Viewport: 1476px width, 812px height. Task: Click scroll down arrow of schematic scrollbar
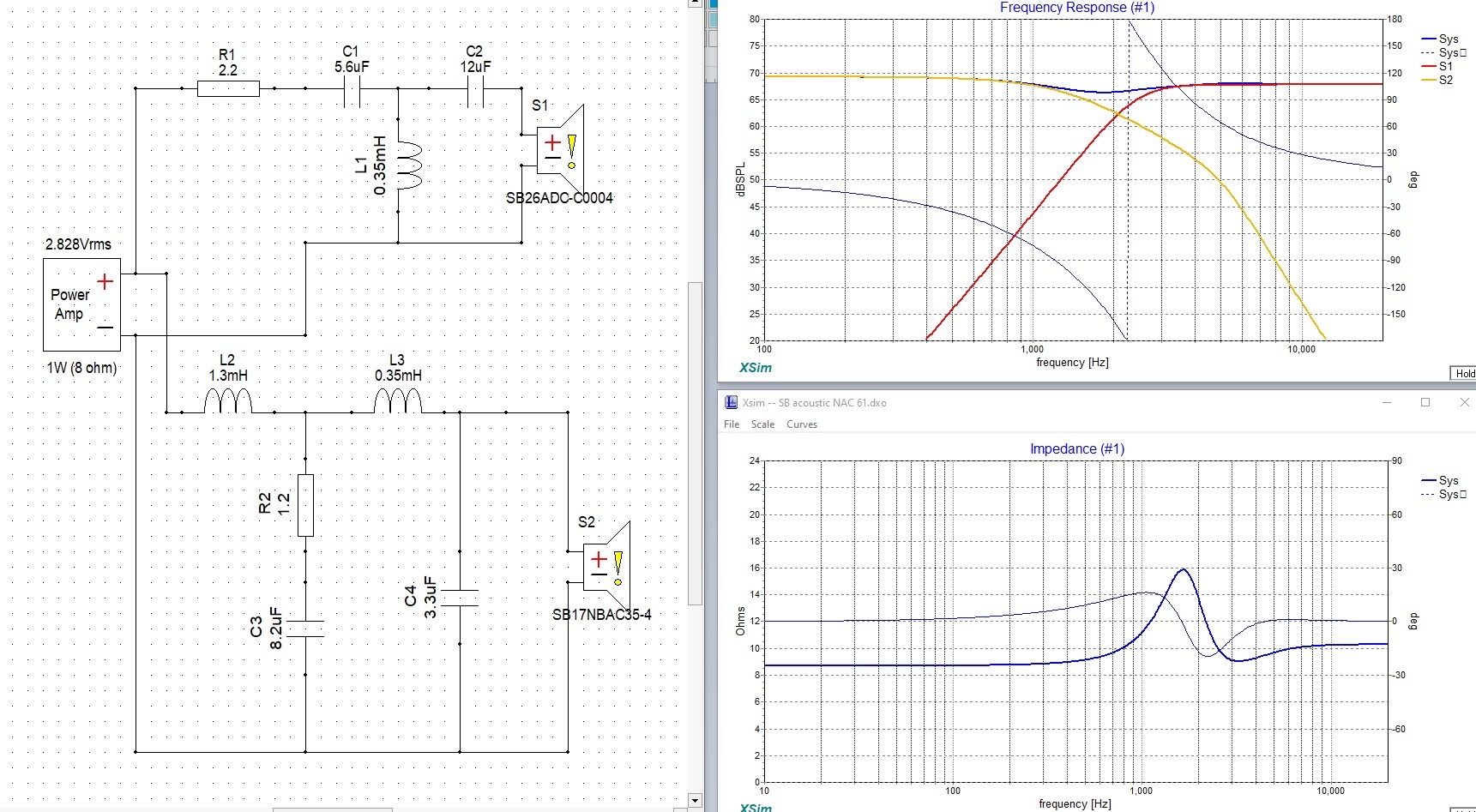click(x=695, y=801)
